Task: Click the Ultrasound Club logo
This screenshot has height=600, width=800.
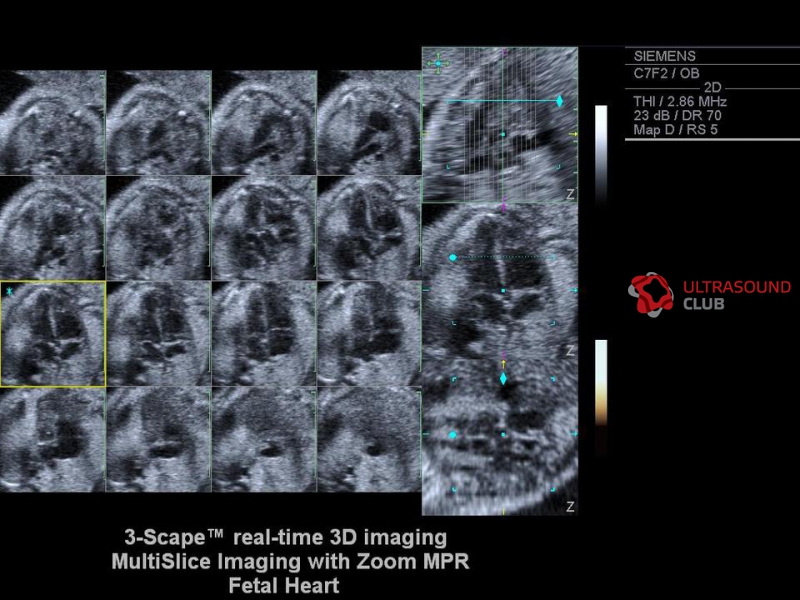Action: click(x=709, y=294)
